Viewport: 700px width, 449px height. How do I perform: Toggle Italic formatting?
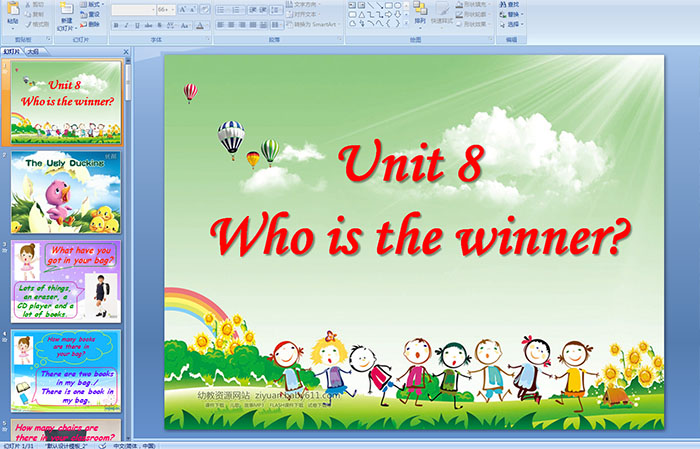(x=127, y=25)
